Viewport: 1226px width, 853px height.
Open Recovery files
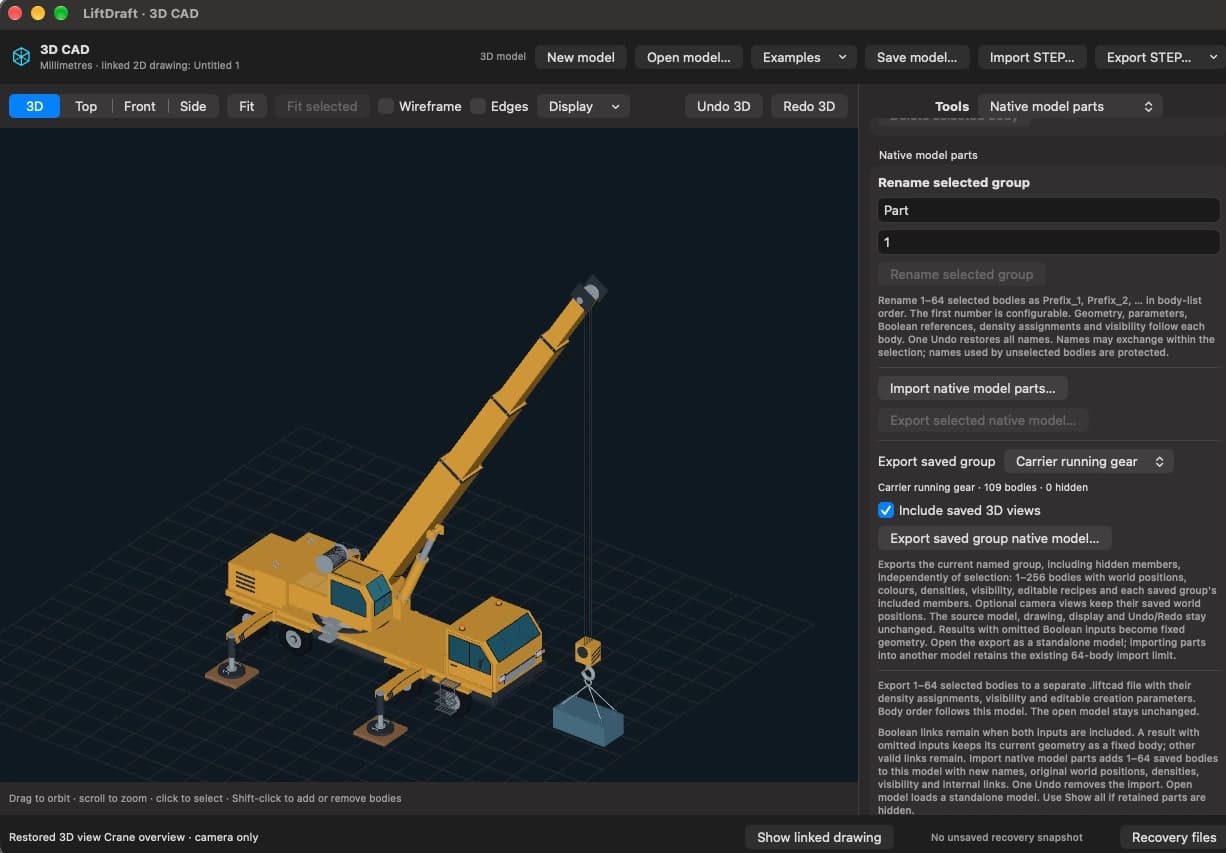click(x=1174, y=837)
